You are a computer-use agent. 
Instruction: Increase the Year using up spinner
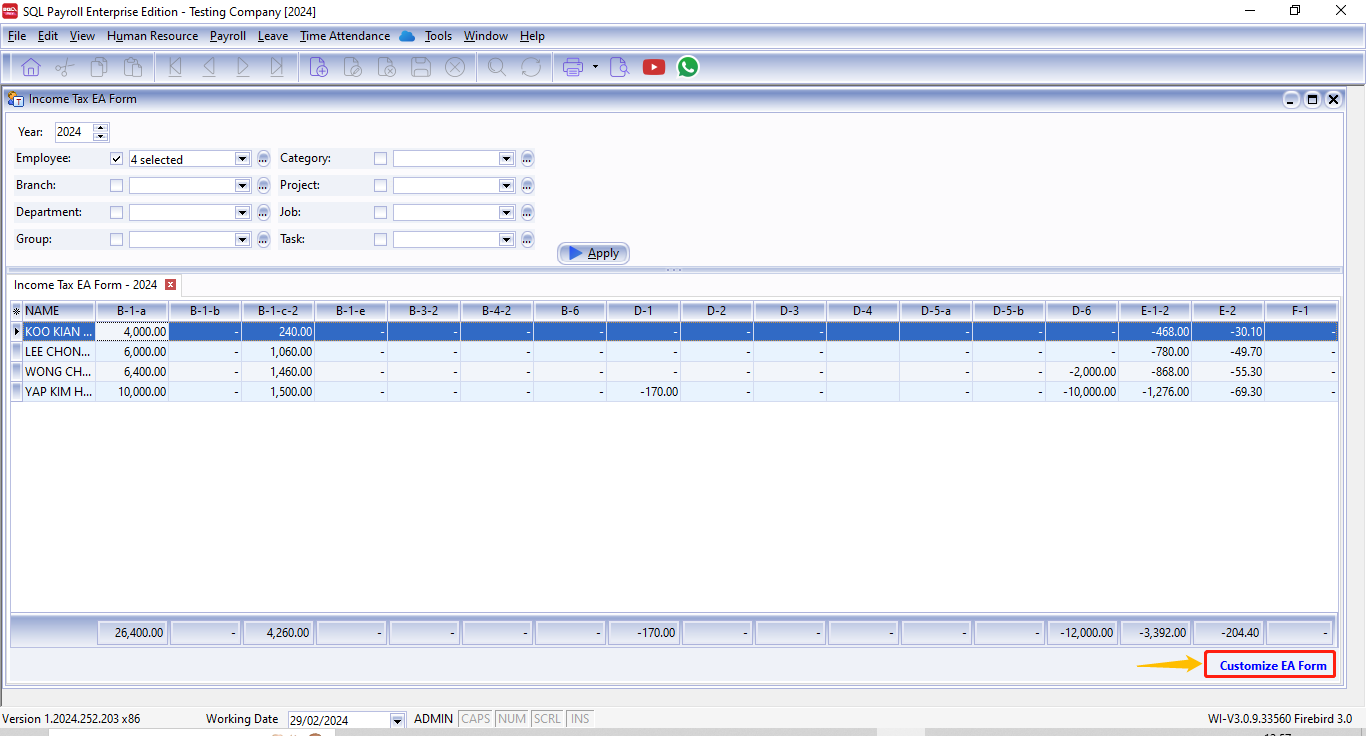coord(100,128)
